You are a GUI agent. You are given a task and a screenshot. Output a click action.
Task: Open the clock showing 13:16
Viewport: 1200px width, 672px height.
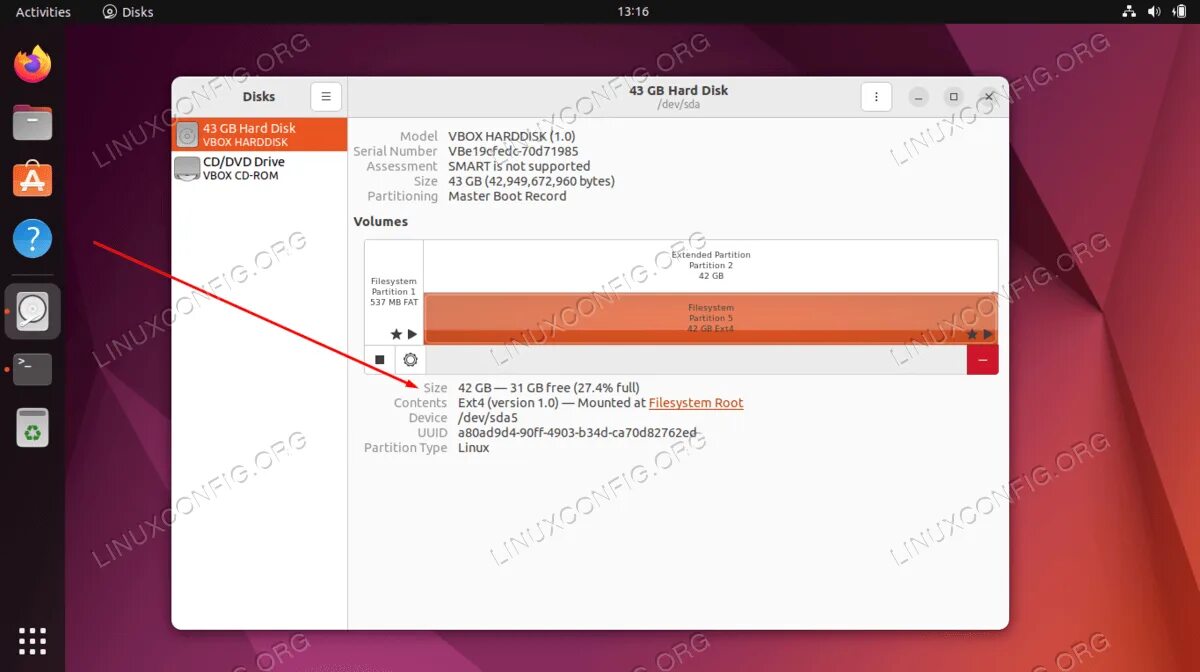coord(633,12)
